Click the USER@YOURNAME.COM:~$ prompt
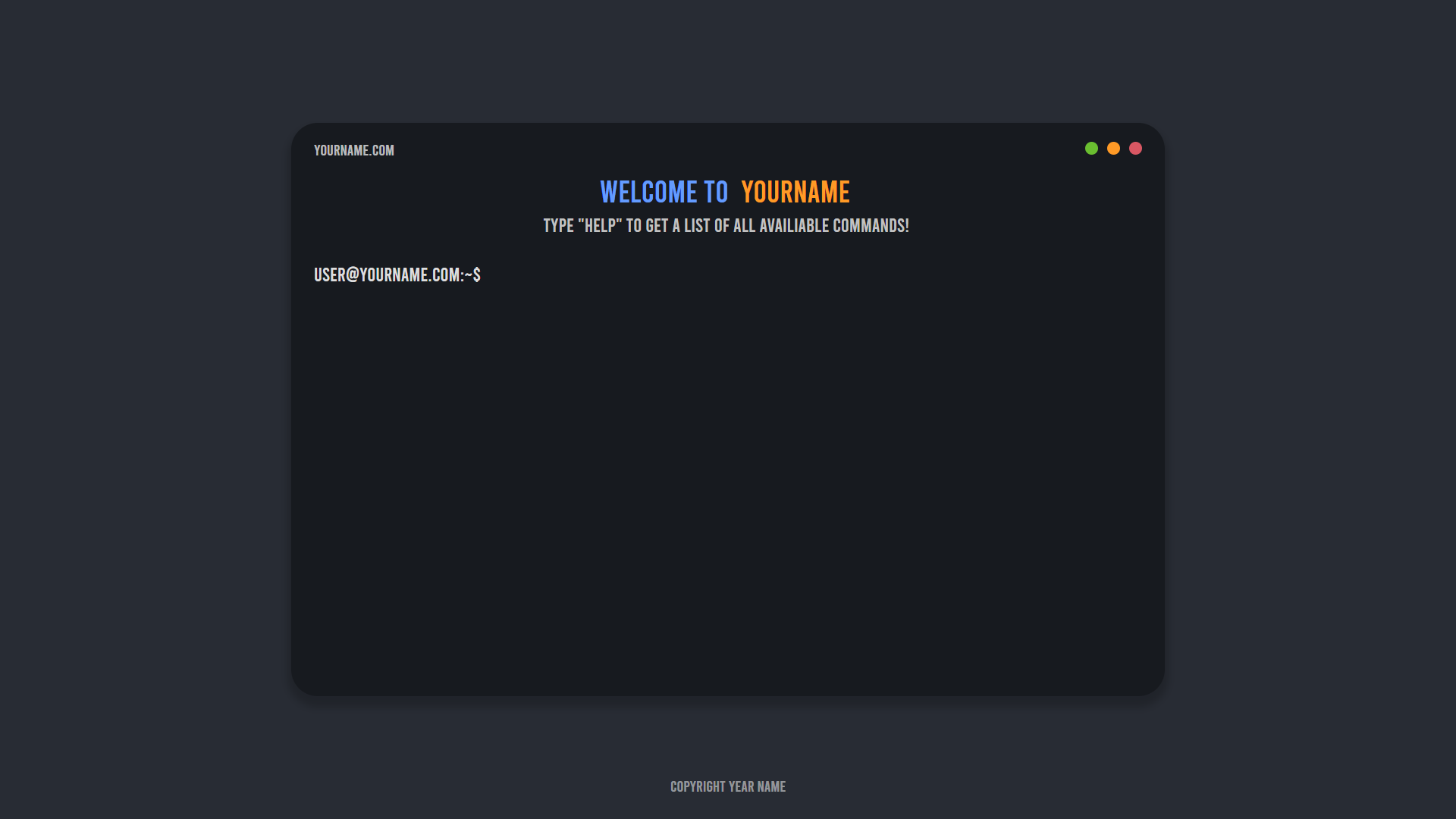 (397, 275)
